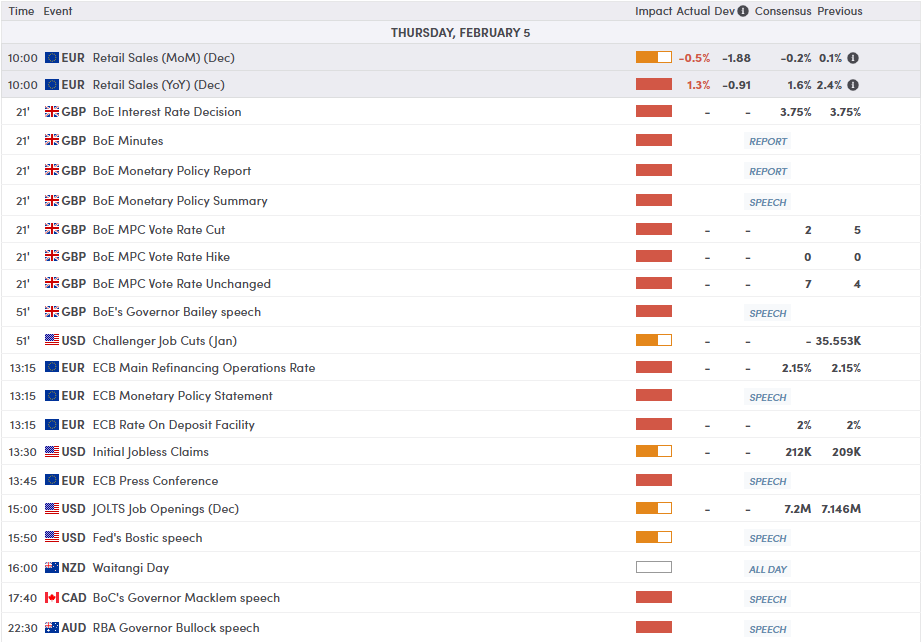Click the info icon next to Dev header

743,11
